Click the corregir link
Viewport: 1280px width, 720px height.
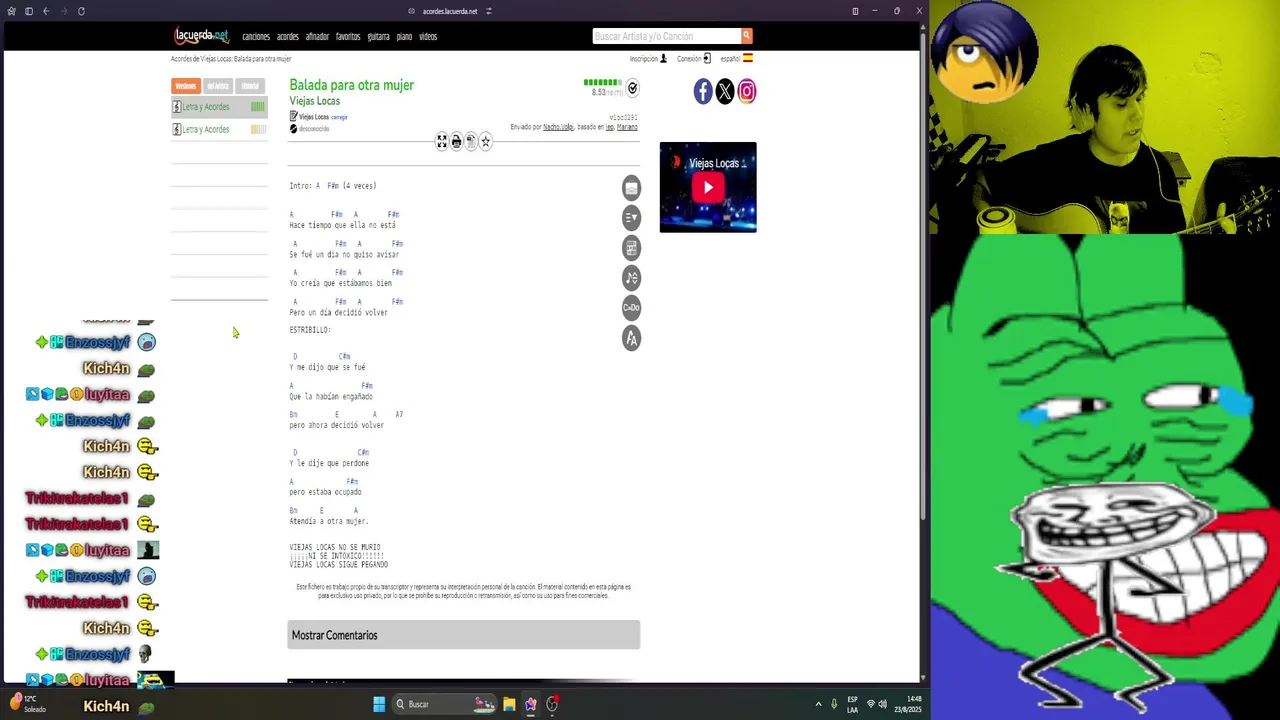coord(339,117)
